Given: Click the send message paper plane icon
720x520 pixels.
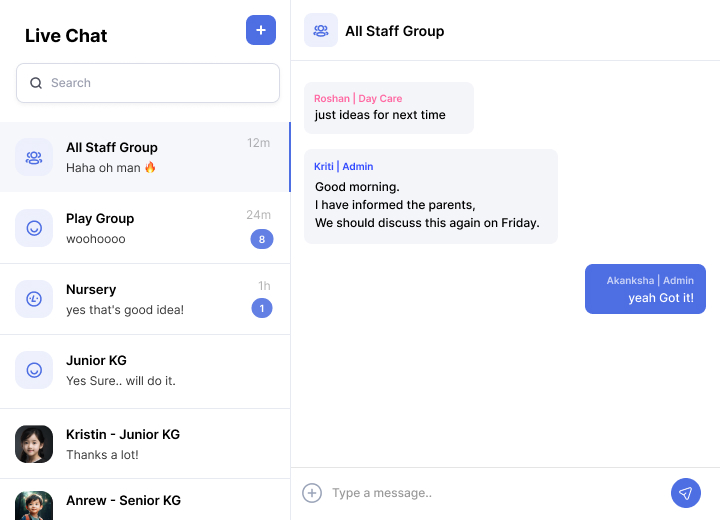Looking at the screenshot, I should point(685,493).
